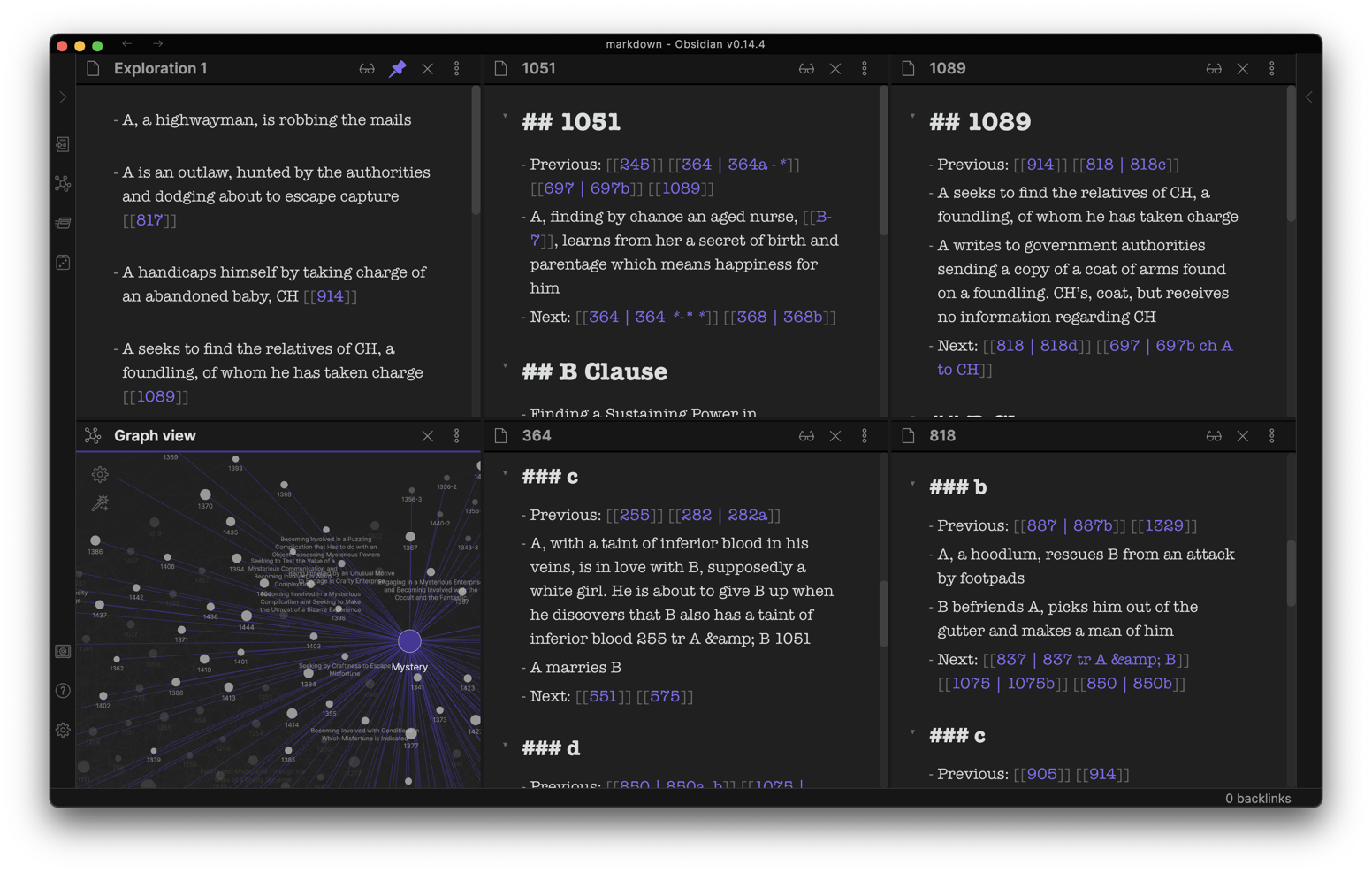Image resolution: width=1372 pixels, height=873 pixels.
Task: Follow the [[551]] link in 364 pane
Action: (603, 697)
